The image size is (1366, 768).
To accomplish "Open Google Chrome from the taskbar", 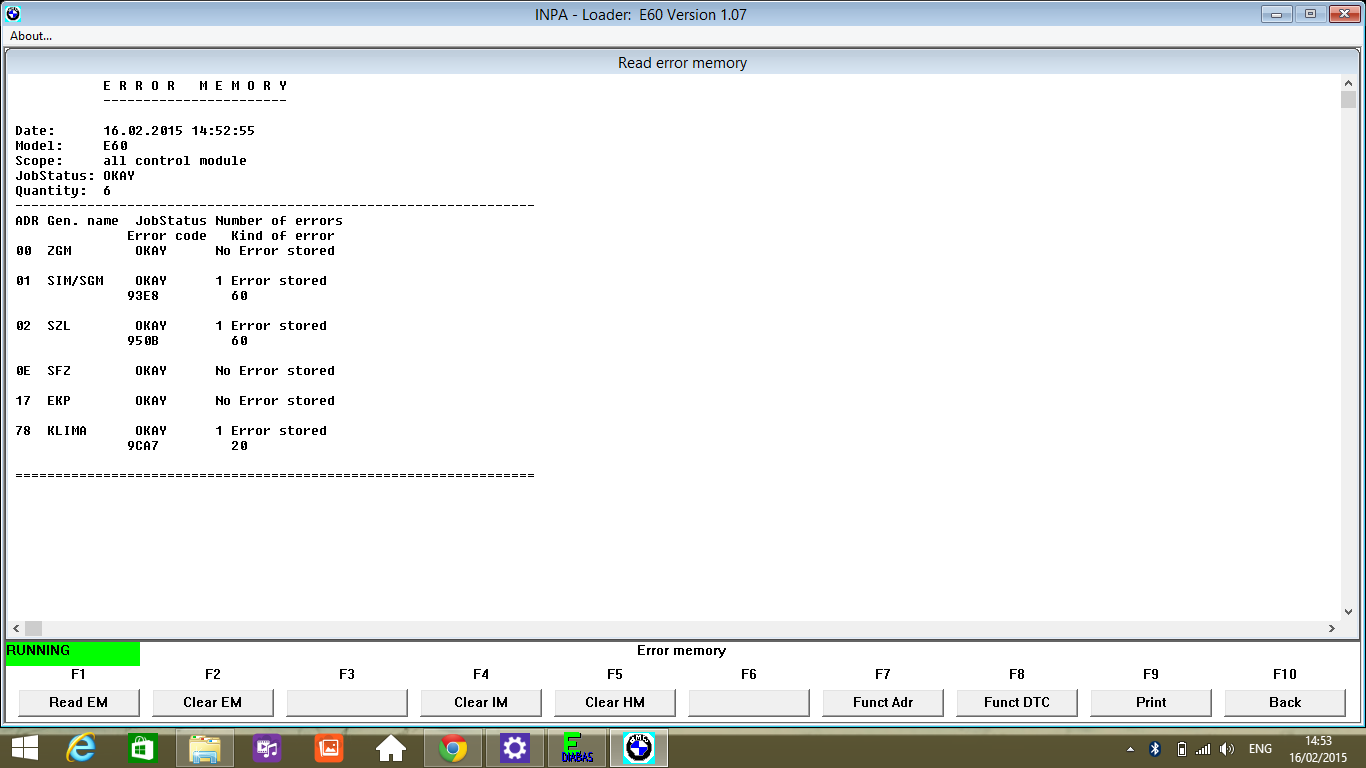I will (x=453, y=748).
